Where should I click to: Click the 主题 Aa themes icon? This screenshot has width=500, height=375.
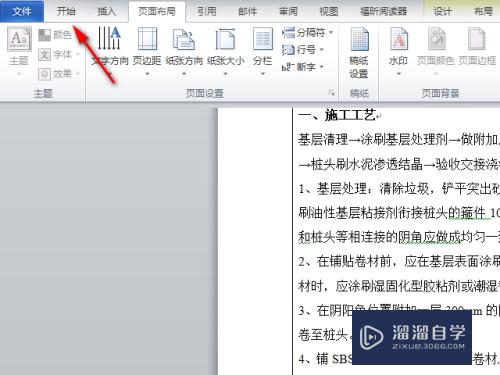pyautogui.click(x=19, y=39)
